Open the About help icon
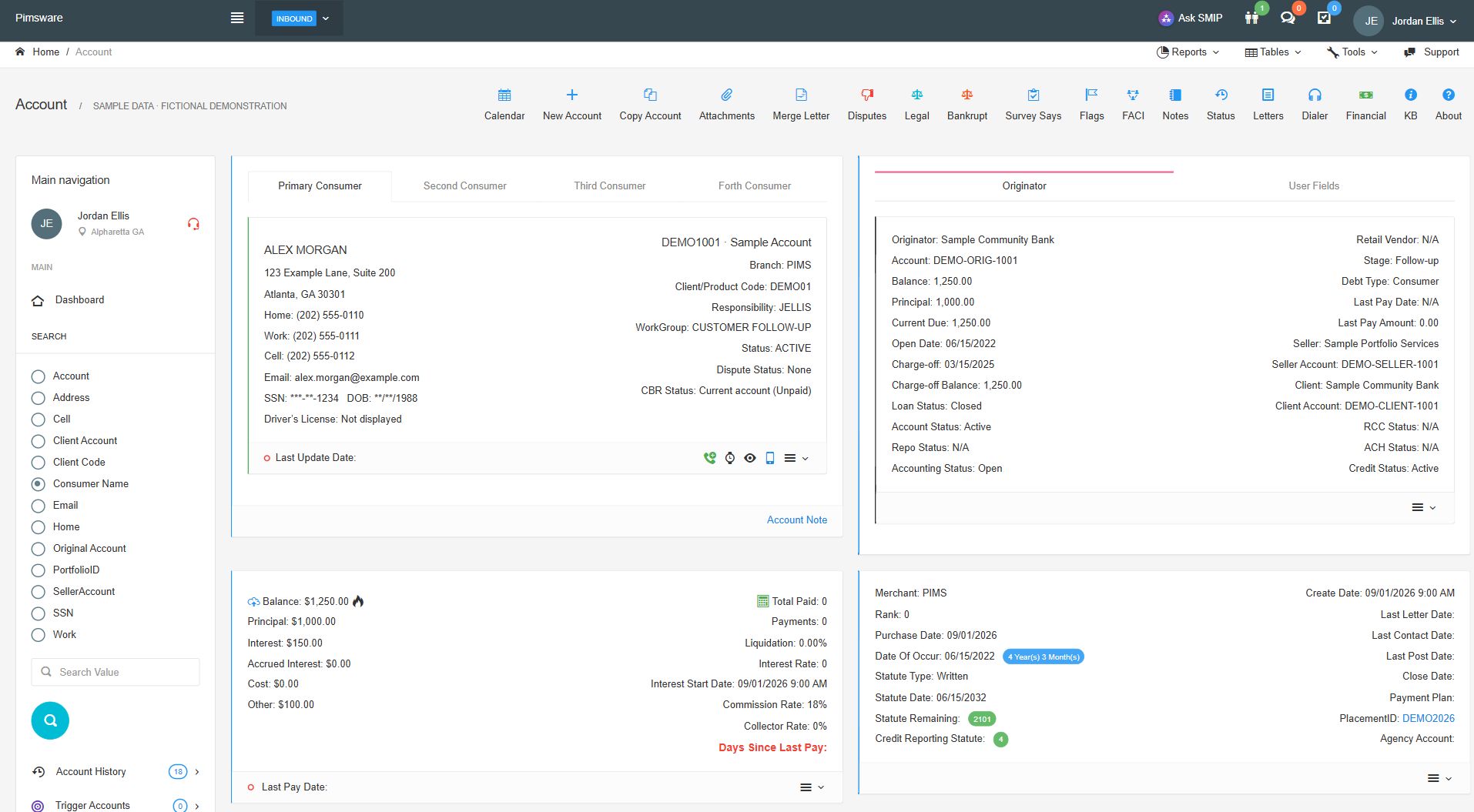 coord(1448,105)
